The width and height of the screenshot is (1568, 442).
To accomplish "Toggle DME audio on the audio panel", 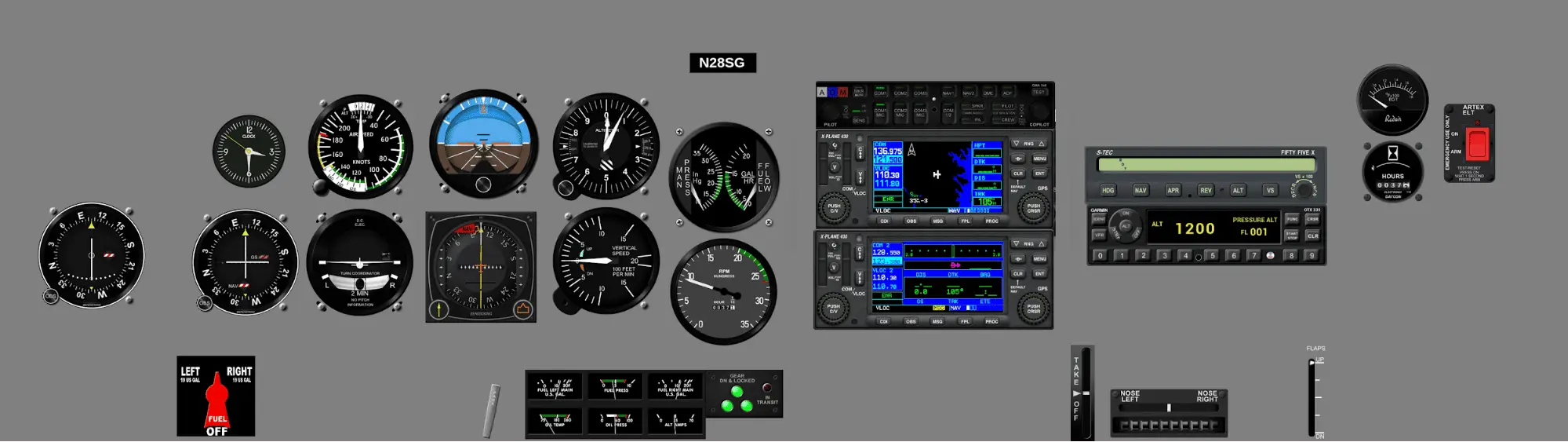I will pyautogui.click(x=988, y=93).
